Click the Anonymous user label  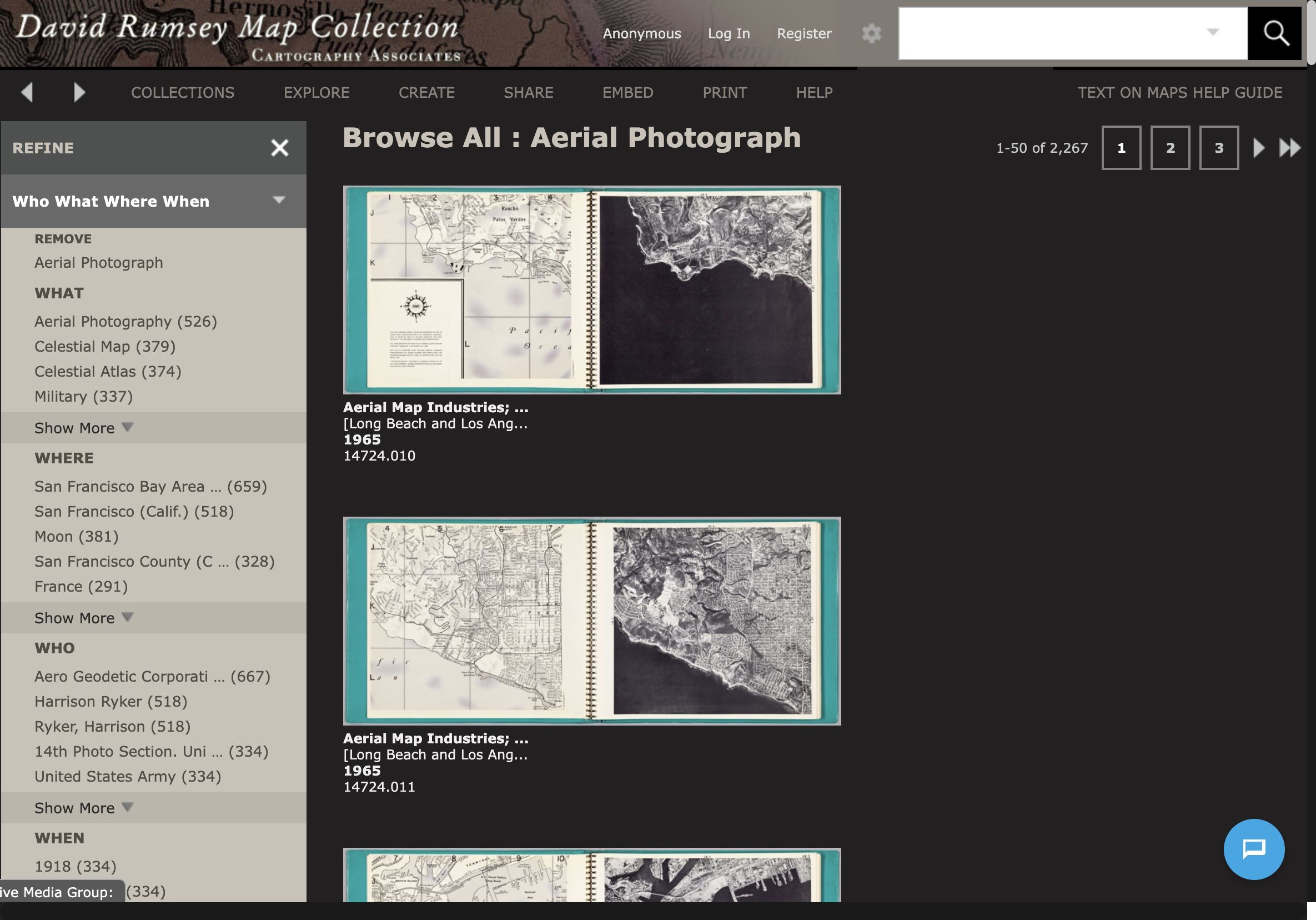pos(641,33)
